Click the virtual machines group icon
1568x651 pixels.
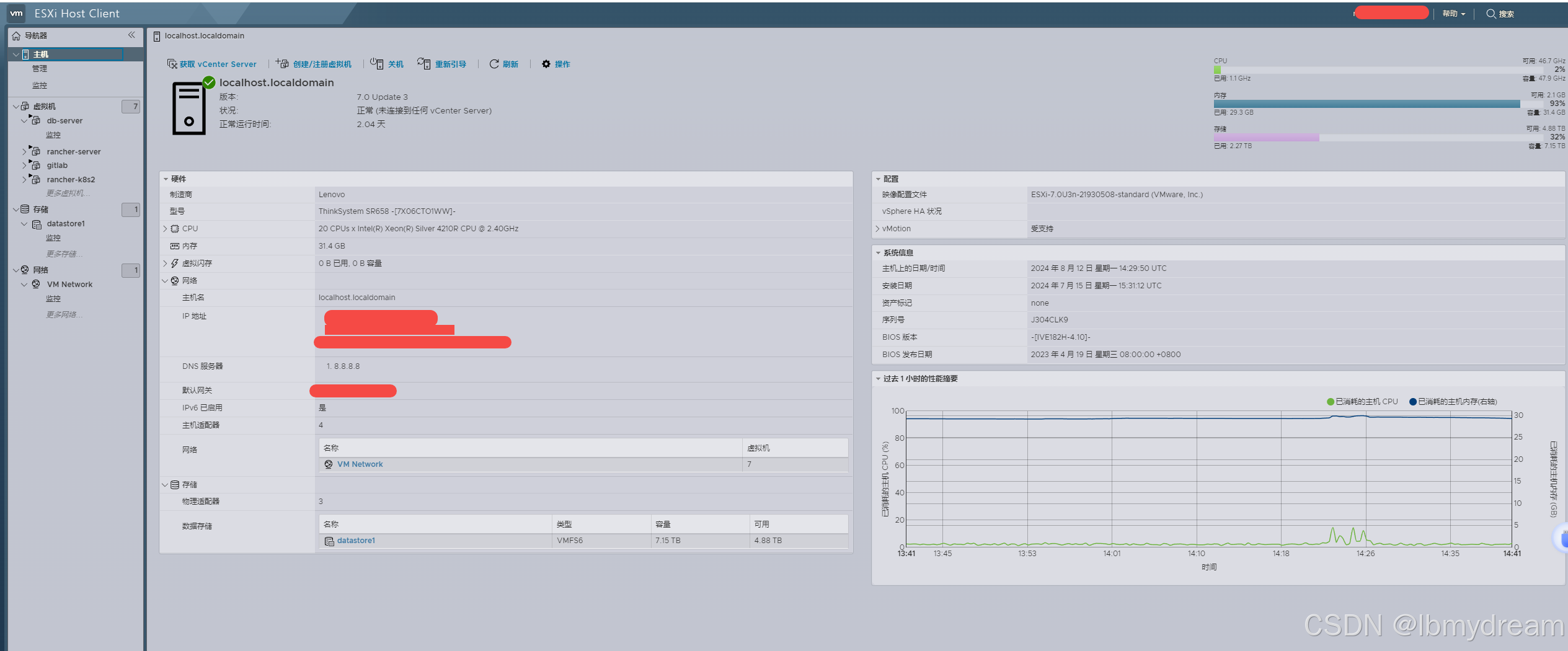[25, 106]
